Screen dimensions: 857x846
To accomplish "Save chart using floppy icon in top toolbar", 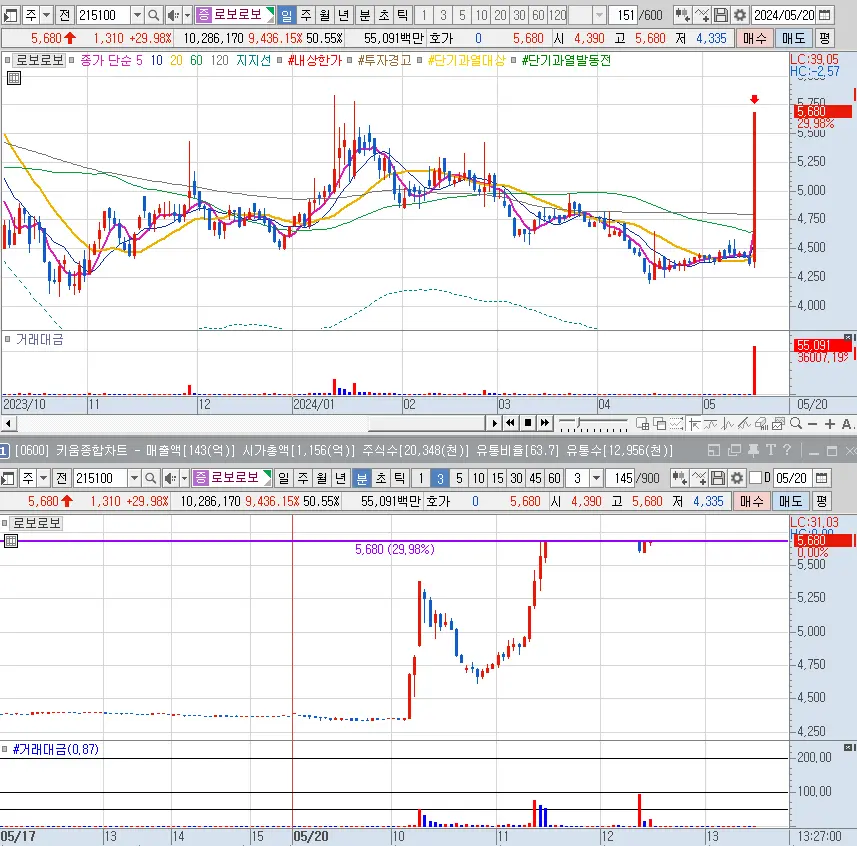I will 721,15.
